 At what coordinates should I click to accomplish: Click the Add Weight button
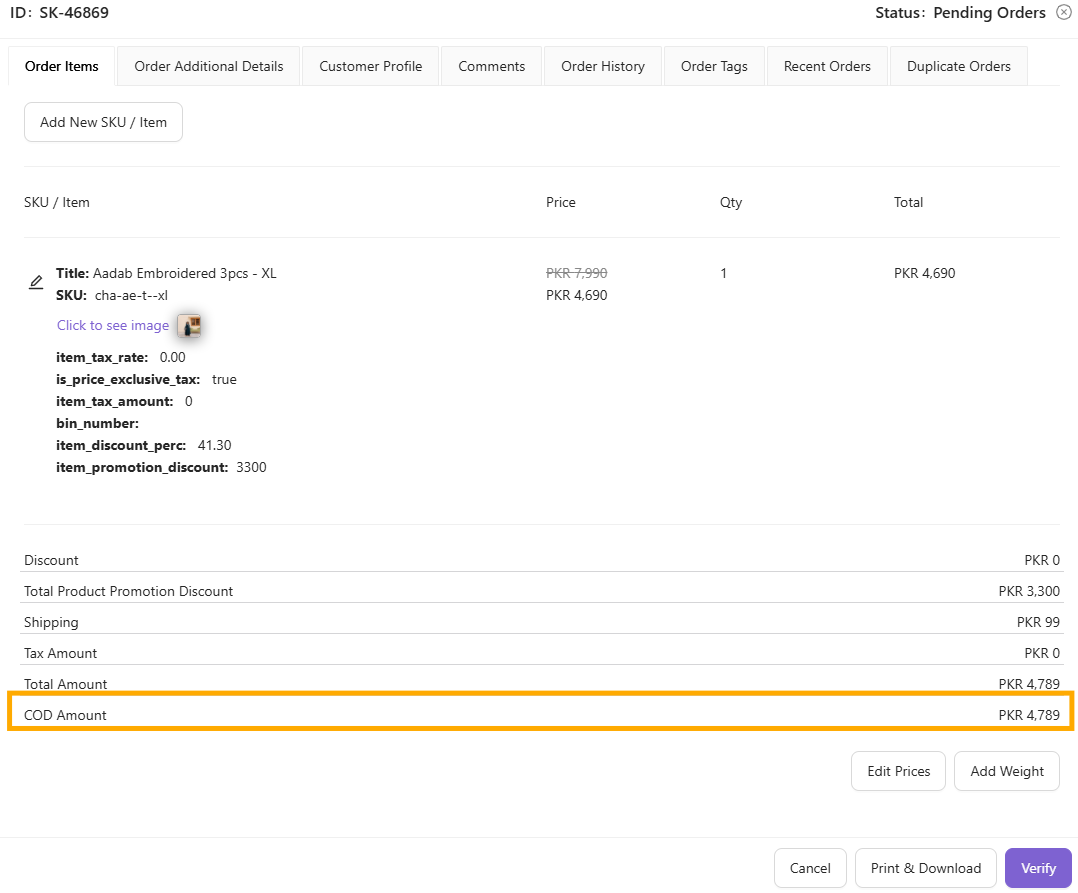tap(1007, 771)
